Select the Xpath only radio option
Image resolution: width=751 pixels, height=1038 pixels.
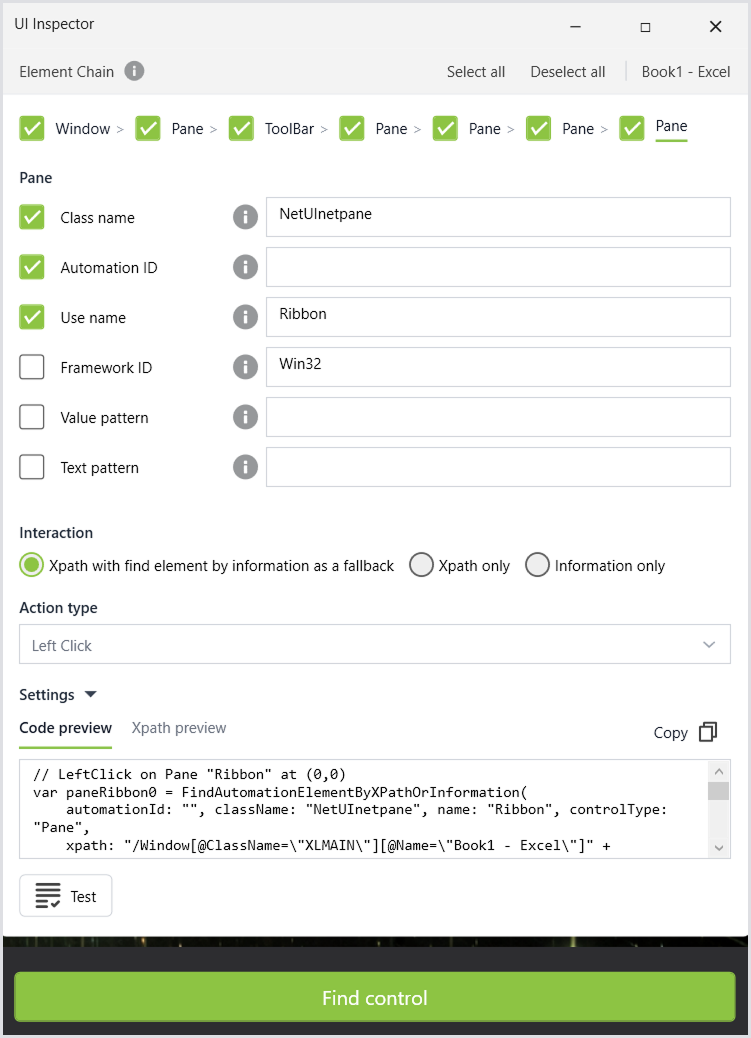[421, 565]
